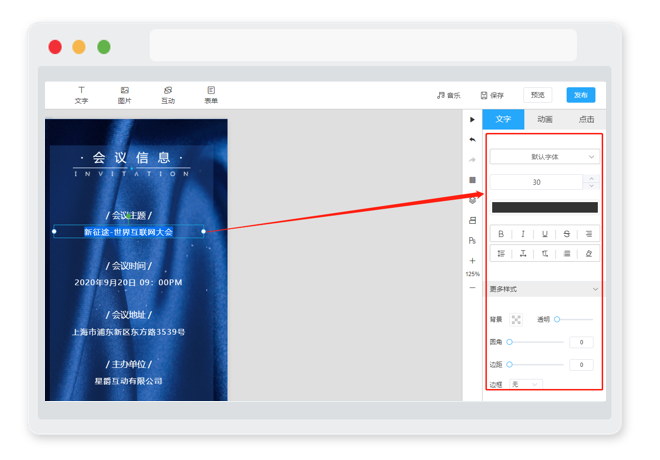Open the 音乐 music settings

click(x=449, y=95)
